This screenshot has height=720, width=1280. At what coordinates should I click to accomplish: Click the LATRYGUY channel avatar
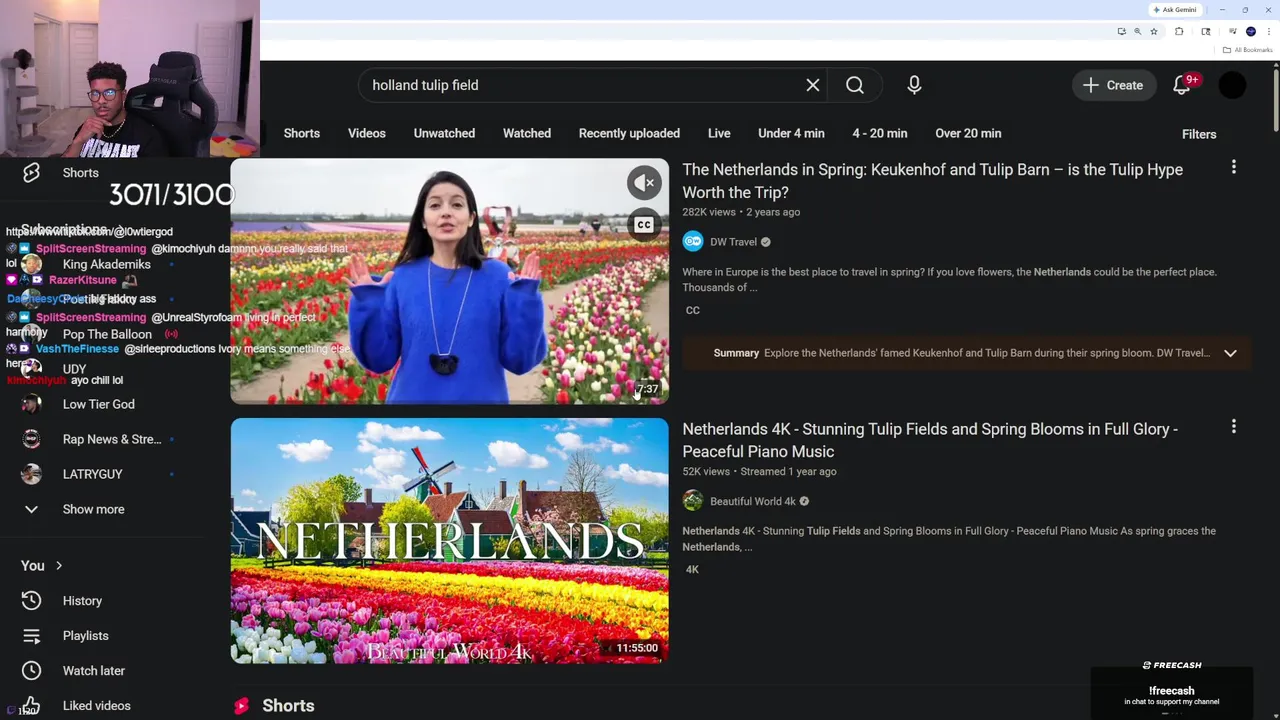tap(31, 474)
